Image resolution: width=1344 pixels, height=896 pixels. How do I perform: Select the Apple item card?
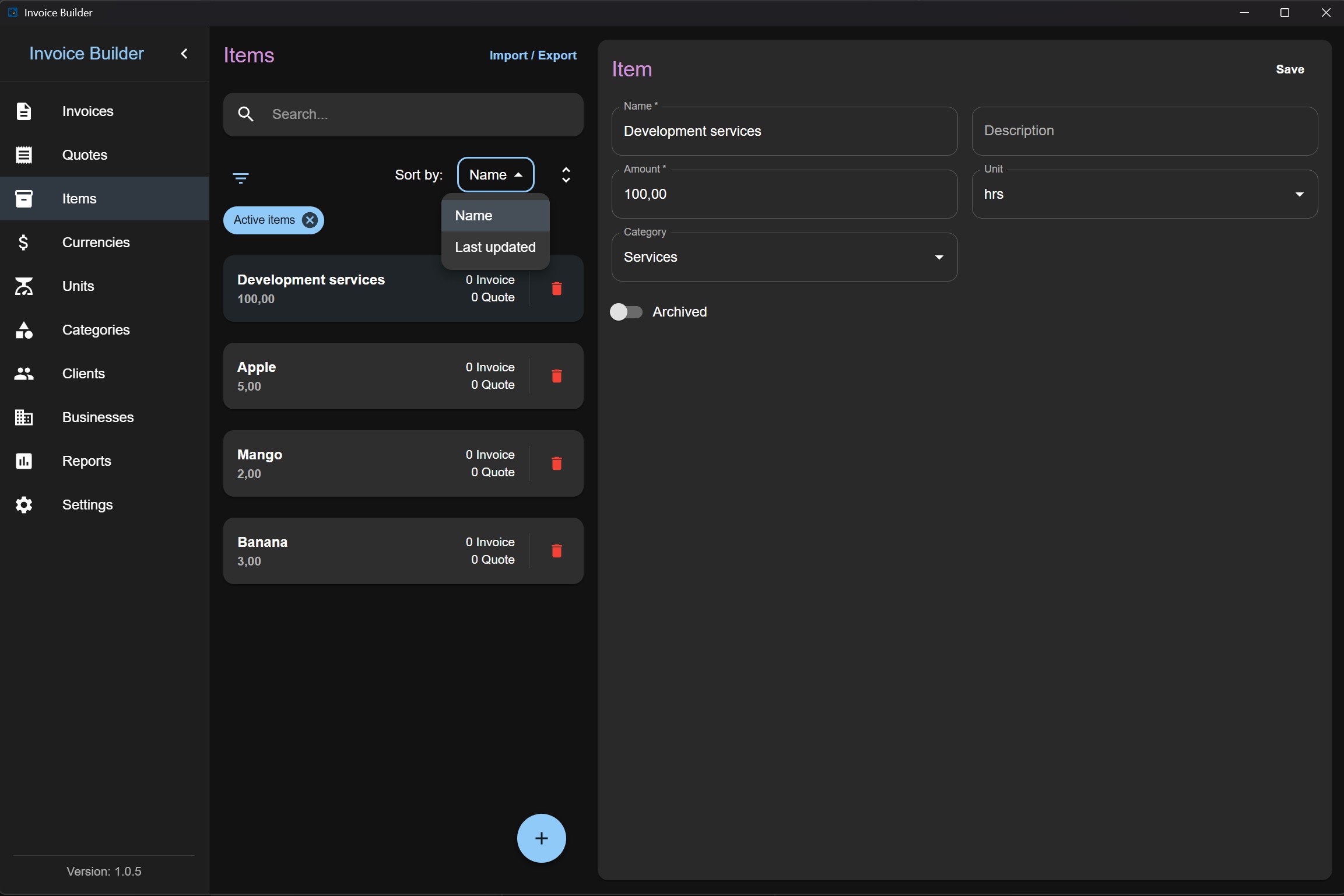[x=403, y=376]
